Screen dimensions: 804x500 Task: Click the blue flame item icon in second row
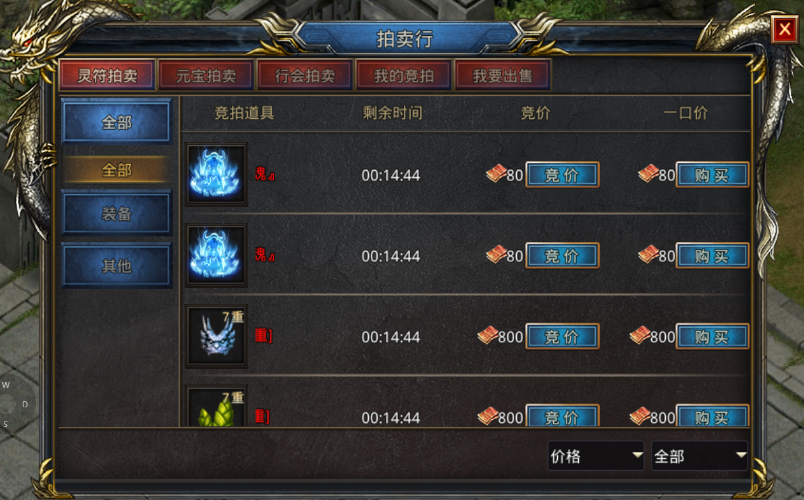216,255
